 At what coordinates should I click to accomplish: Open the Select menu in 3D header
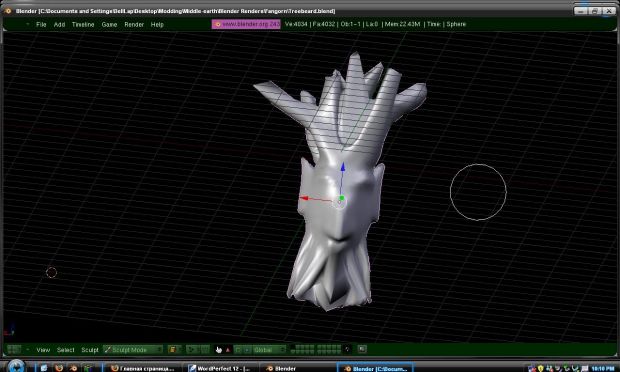[66, 350]
